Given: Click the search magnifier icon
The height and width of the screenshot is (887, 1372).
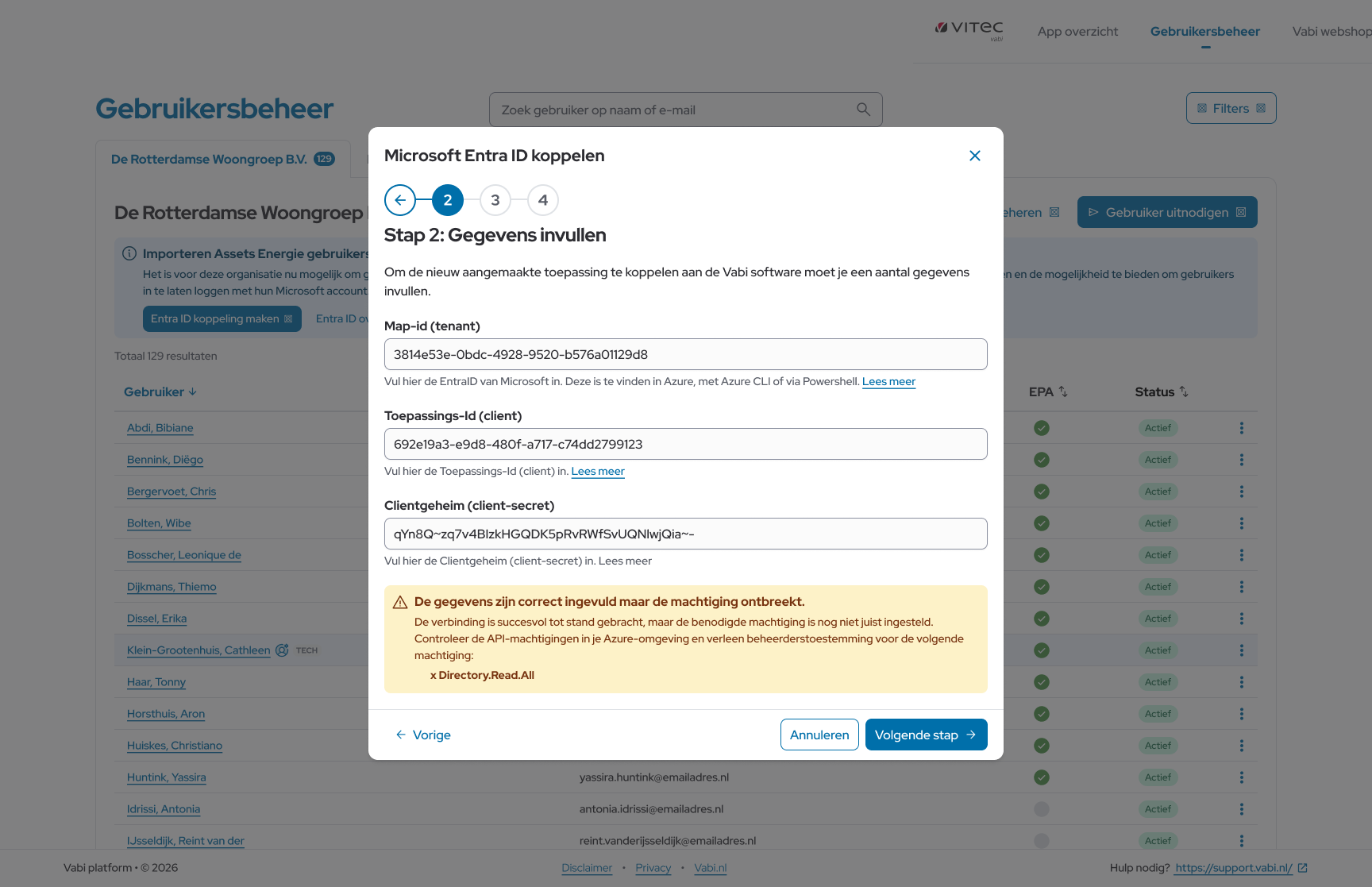Looking at the screenshot, I should 863,110.
